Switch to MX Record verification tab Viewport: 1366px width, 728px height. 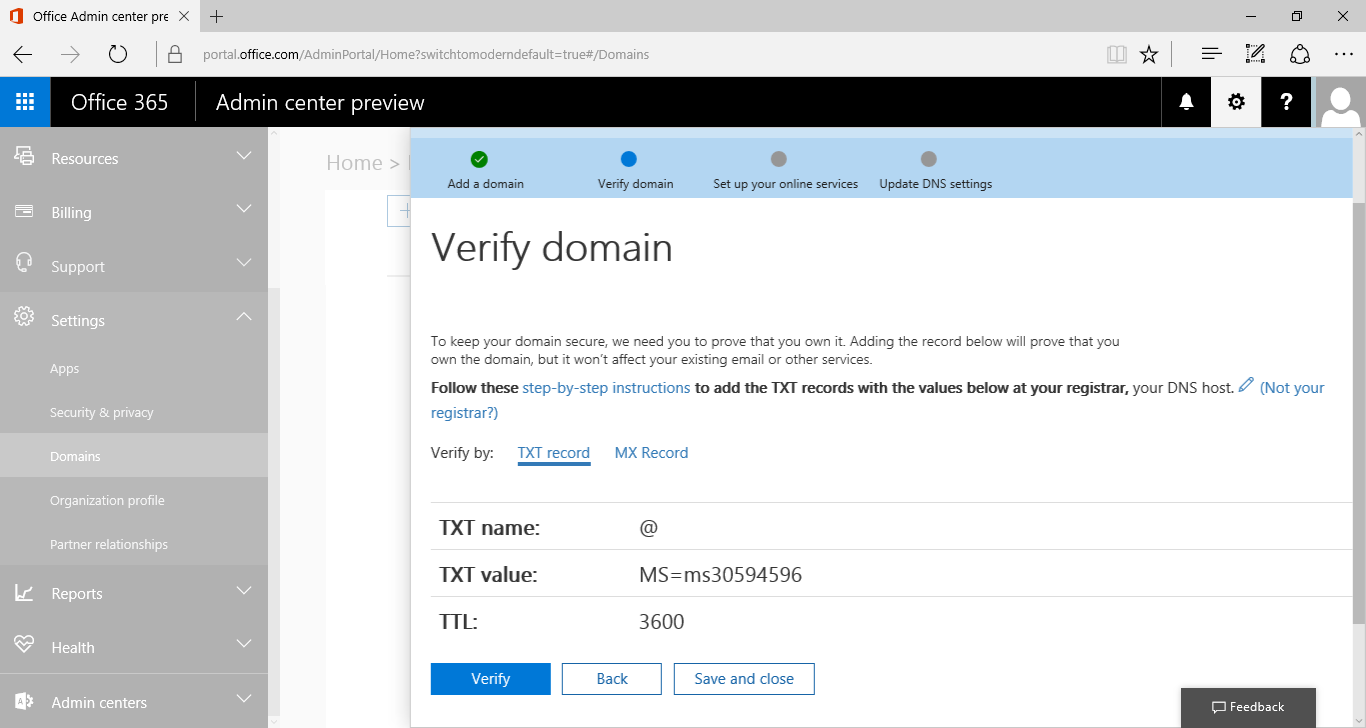tap(651, 453)
